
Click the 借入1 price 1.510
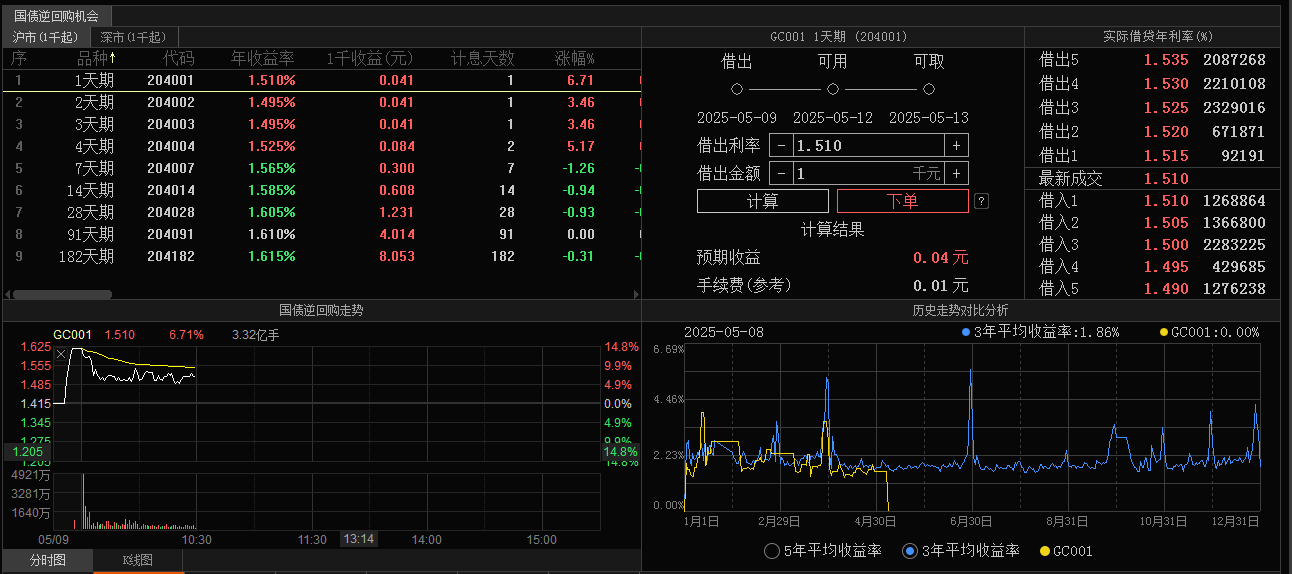tap(1166, 201)
